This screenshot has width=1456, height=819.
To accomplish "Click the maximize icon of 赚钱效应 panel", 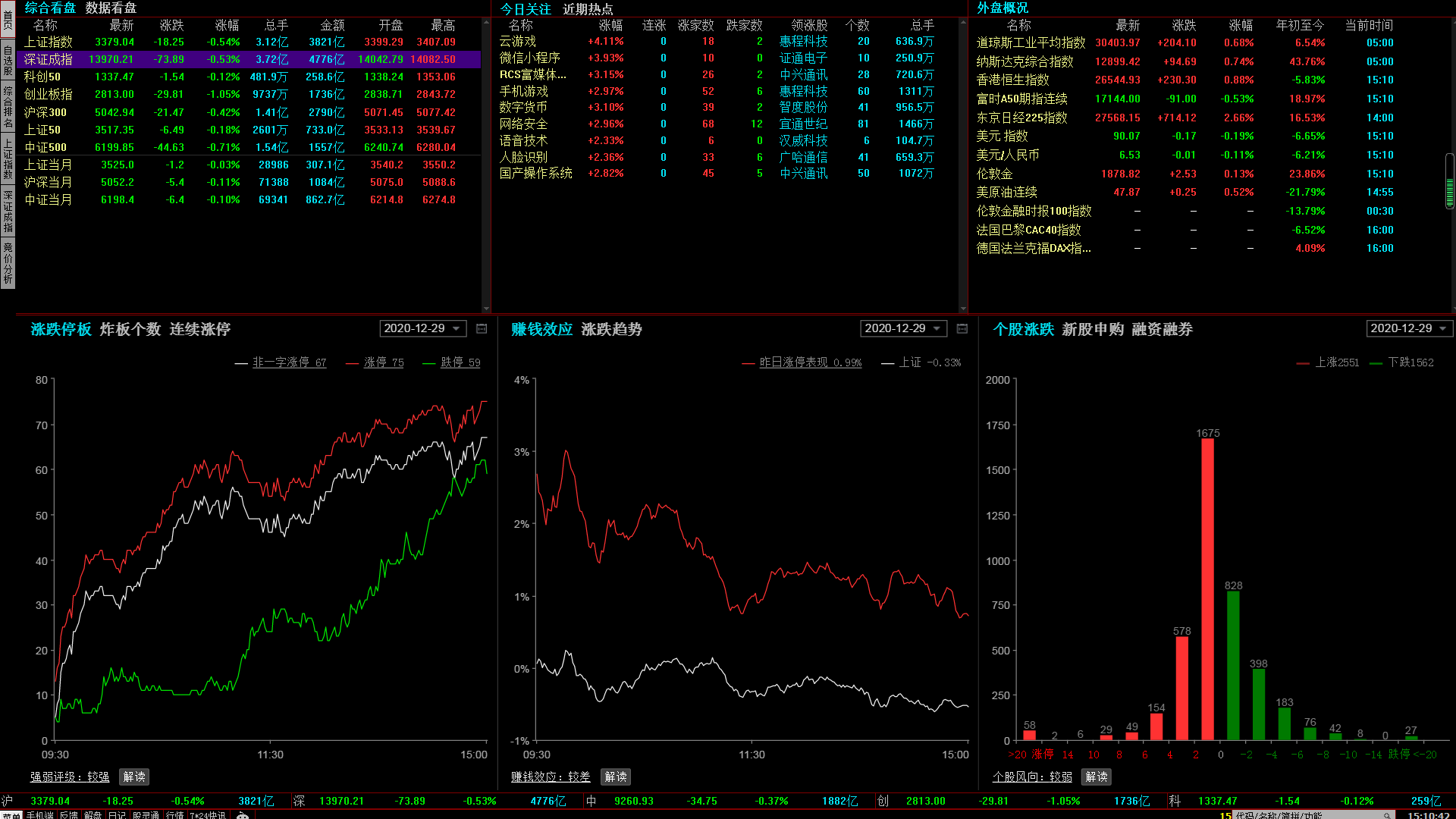I will tap(962, 328).
